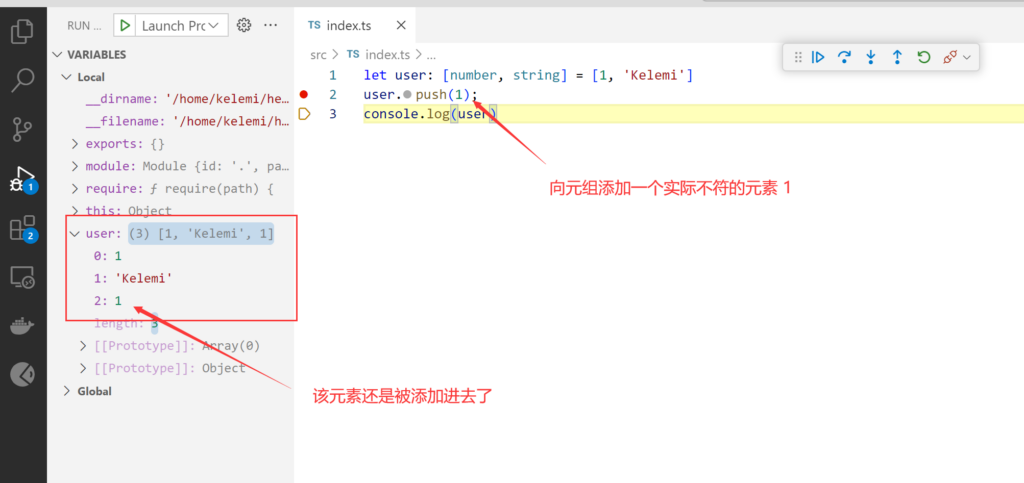Select the index.ts editor tab
Screen dimensions: 1024x483
point(354,25)
